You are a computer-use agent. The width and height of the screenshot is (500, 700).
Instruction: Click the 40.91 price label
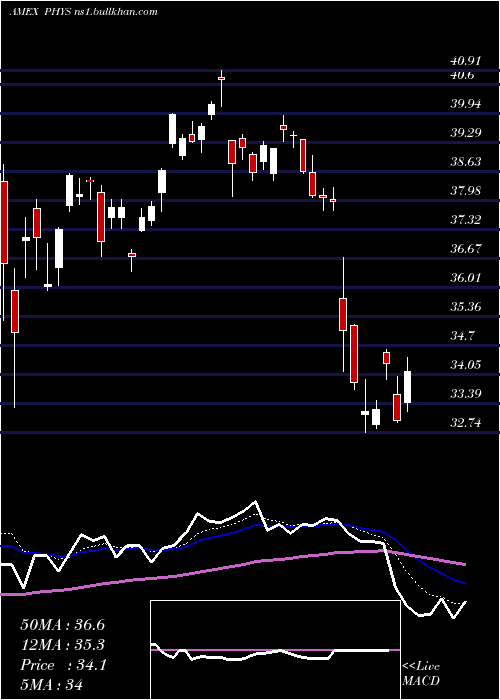pyautogui.click(x=466, y=60)
